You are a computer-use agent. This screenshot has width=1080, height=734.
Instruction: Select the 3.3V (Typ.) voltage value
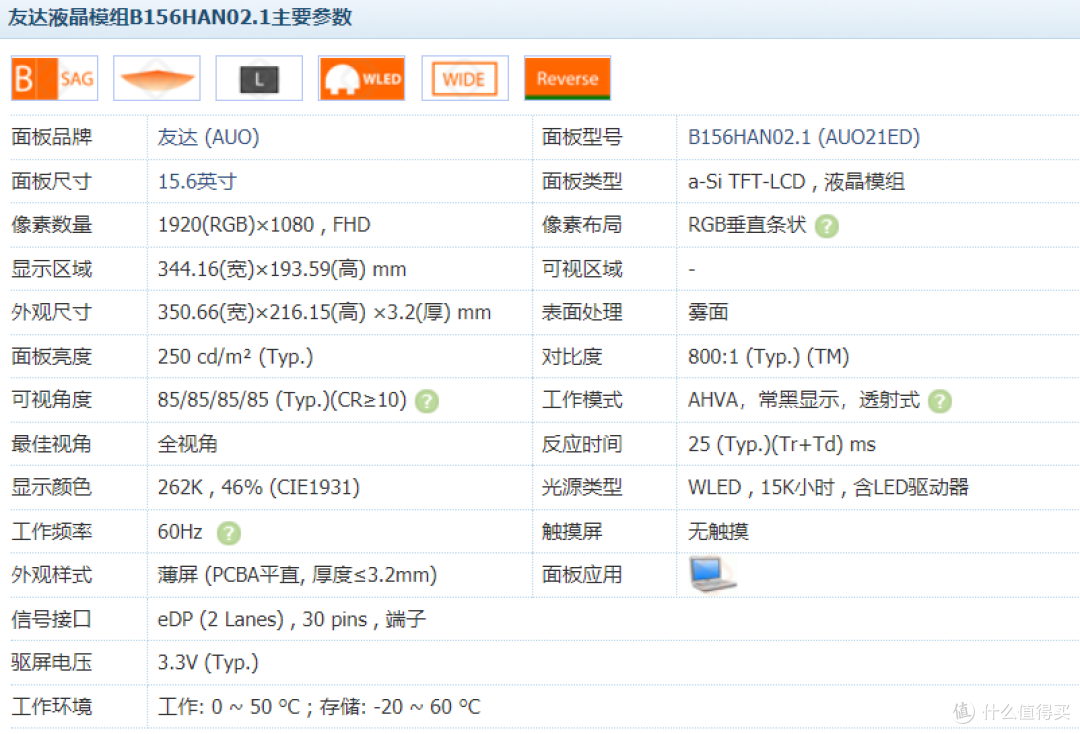click(x=208, y=662)
